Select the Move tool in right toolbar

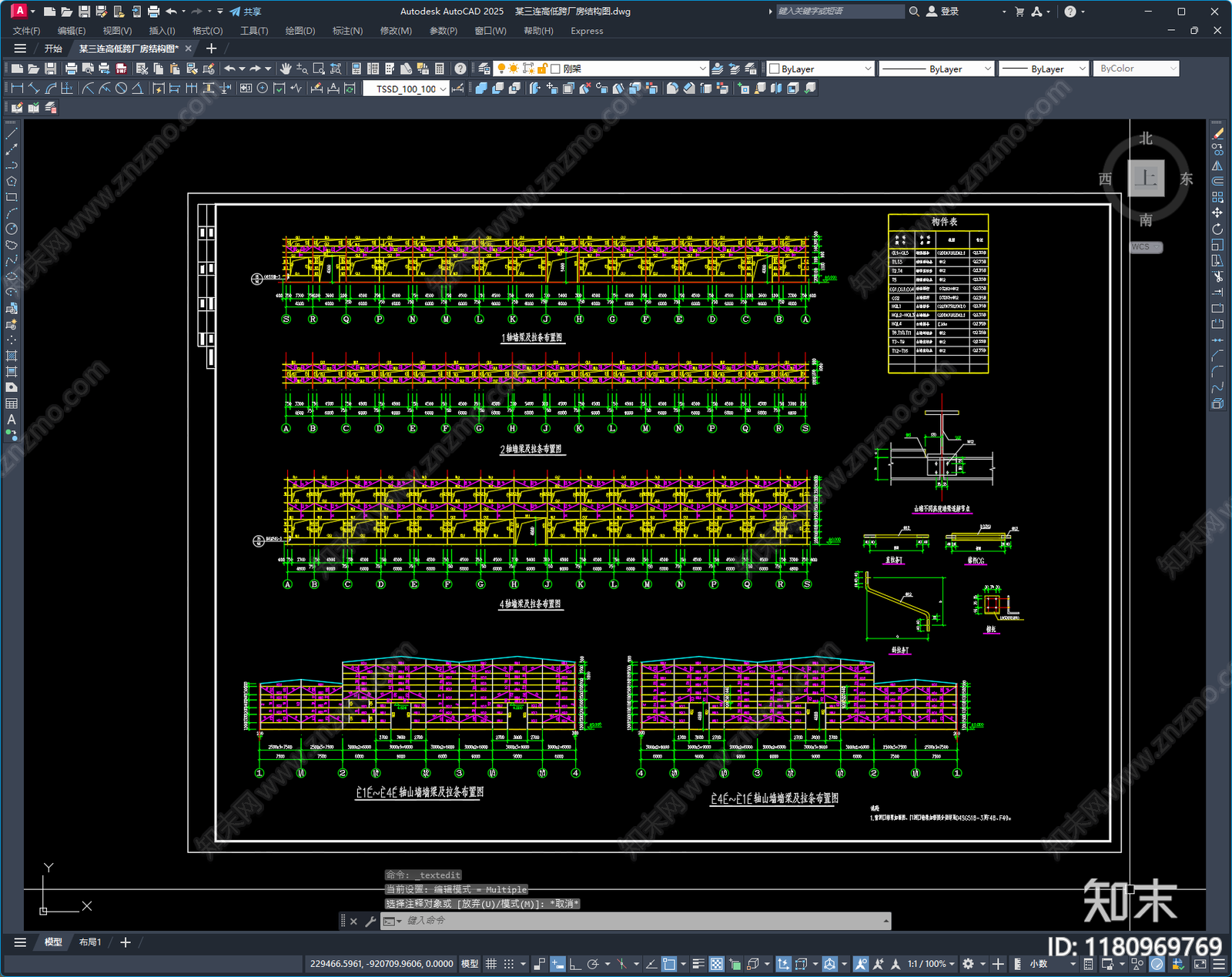pos(1217,212)
